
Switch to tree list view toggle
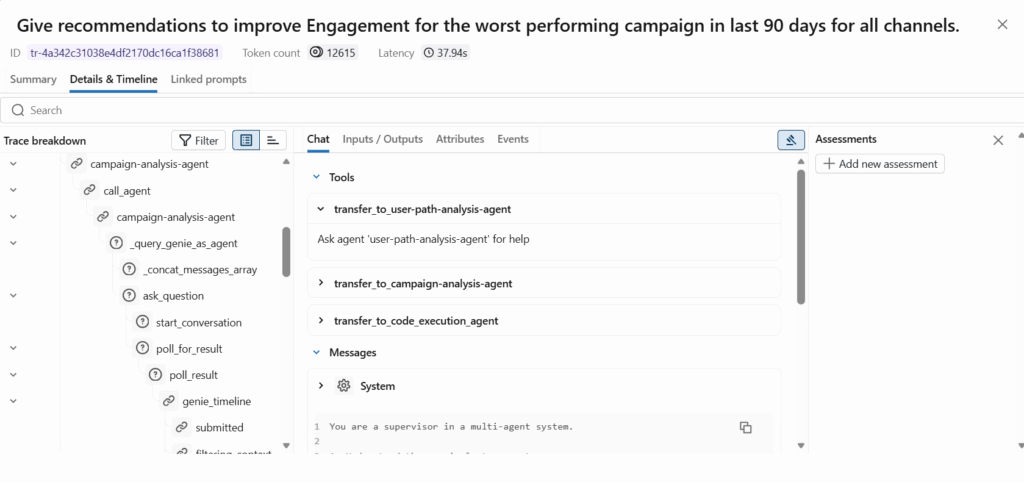point(246,140)
